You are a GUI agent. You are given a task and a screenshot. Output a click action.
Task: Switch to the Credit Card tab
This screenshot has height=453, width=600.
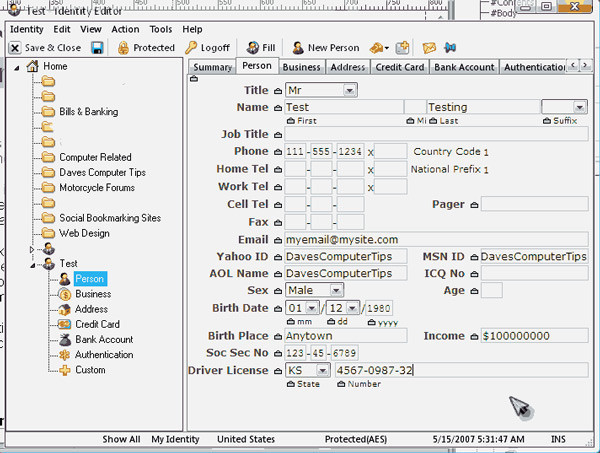click(x=400, y=68)
